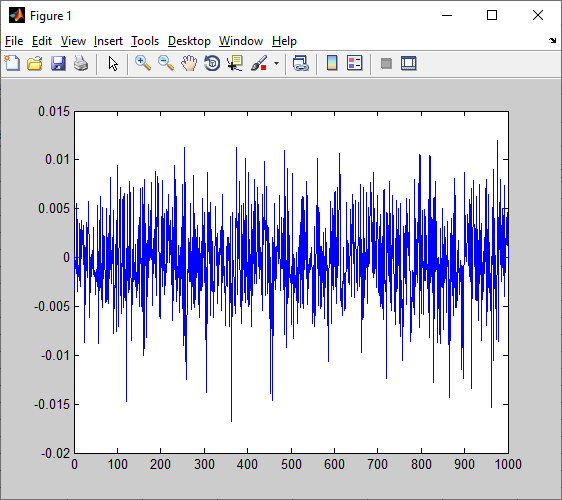Viewport: 562px width, 500px height.
Task: Select the Zoom Out magnifier tool
Action: [x=166, y=63]
